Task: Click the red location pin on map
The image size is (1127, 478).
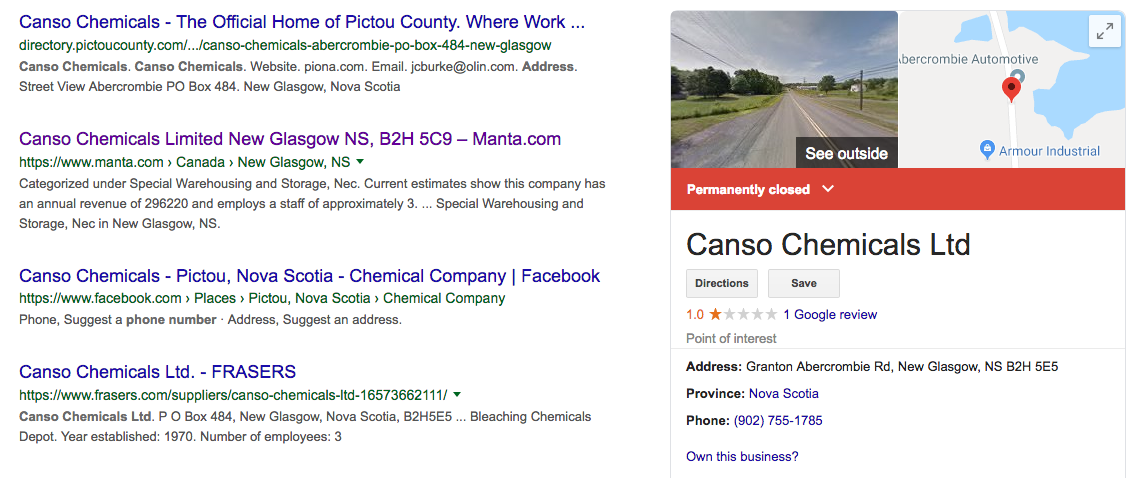Action: coord(1011,88)
